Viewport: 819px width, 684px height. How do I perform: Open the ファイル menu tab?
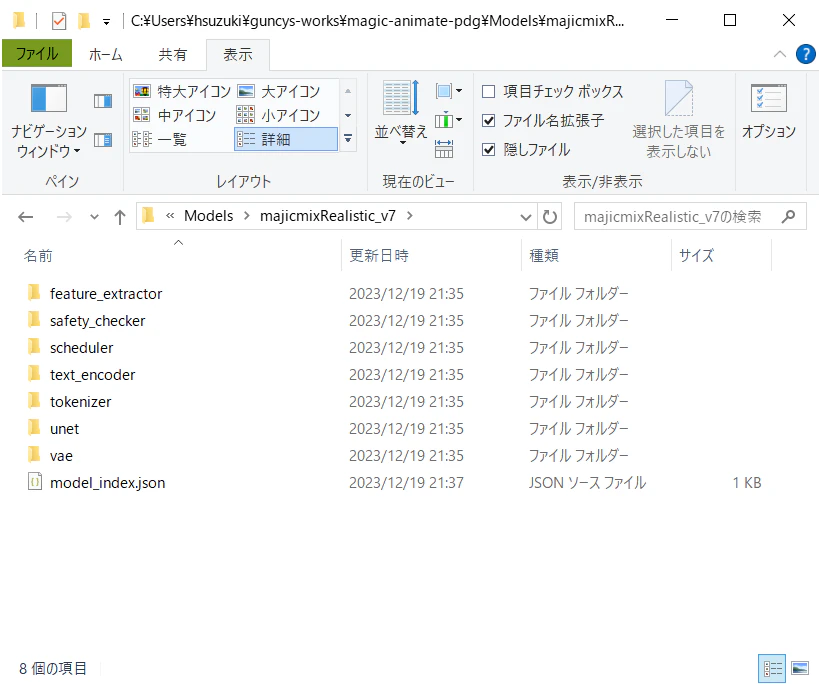click(x=37, y=54)
